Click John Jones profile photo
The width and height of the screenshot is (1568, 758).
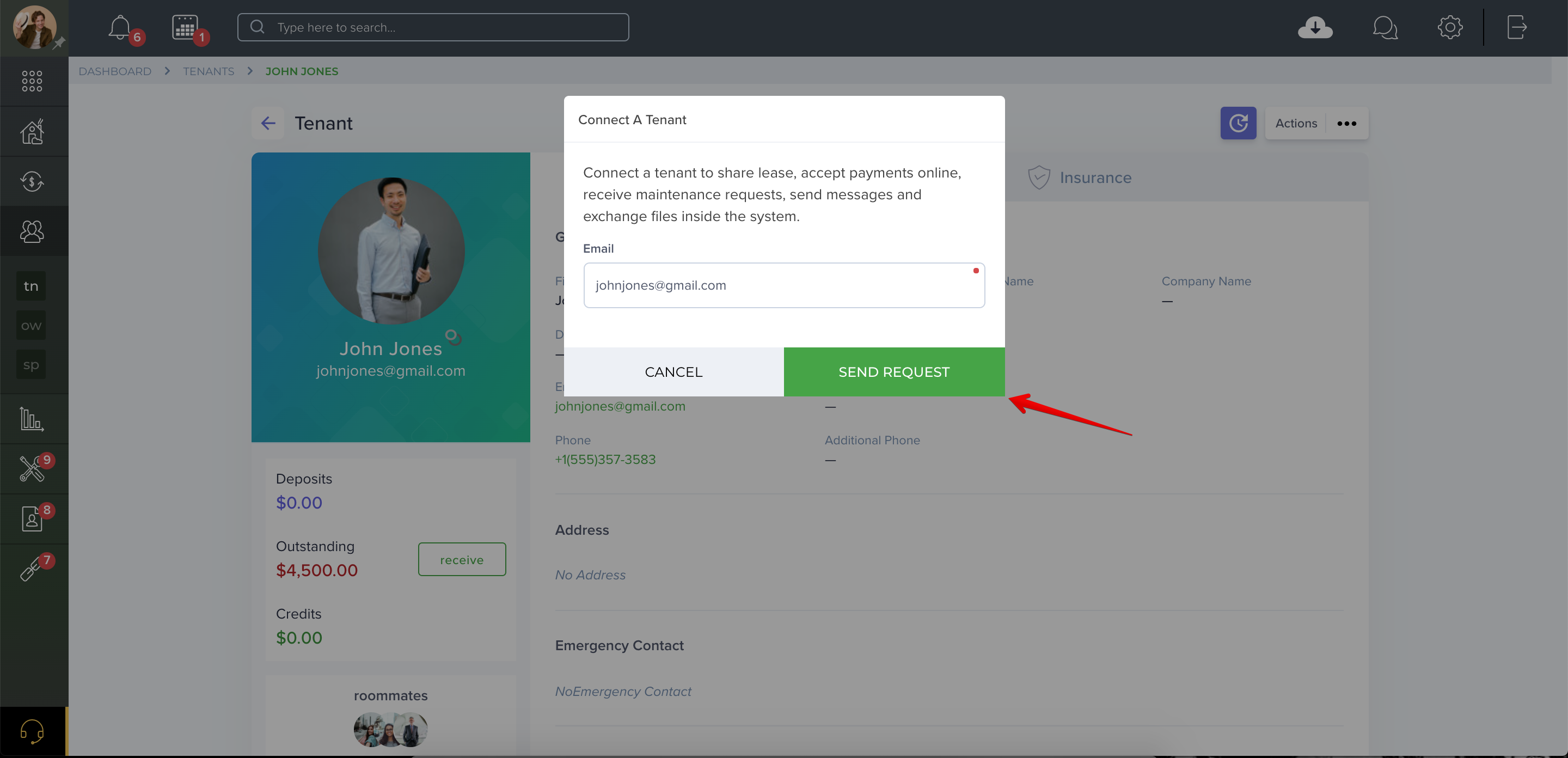click(x=391, y=250)
